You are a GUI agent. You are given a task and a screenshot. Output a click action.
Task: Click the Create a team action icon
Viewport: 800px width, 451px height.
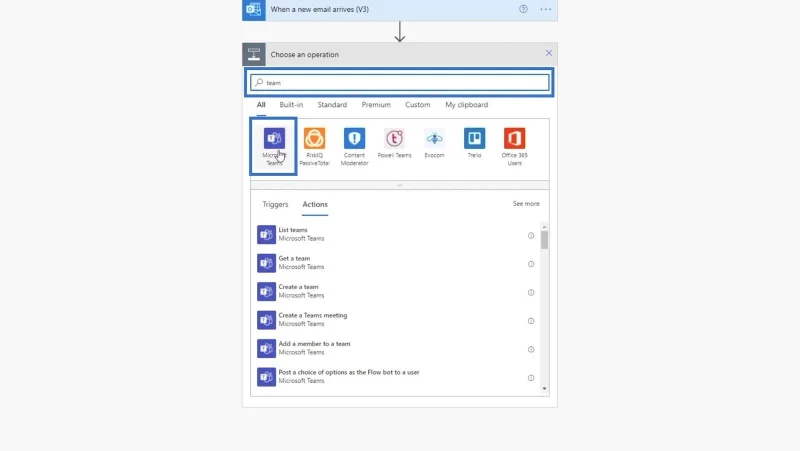click(266, 292)
